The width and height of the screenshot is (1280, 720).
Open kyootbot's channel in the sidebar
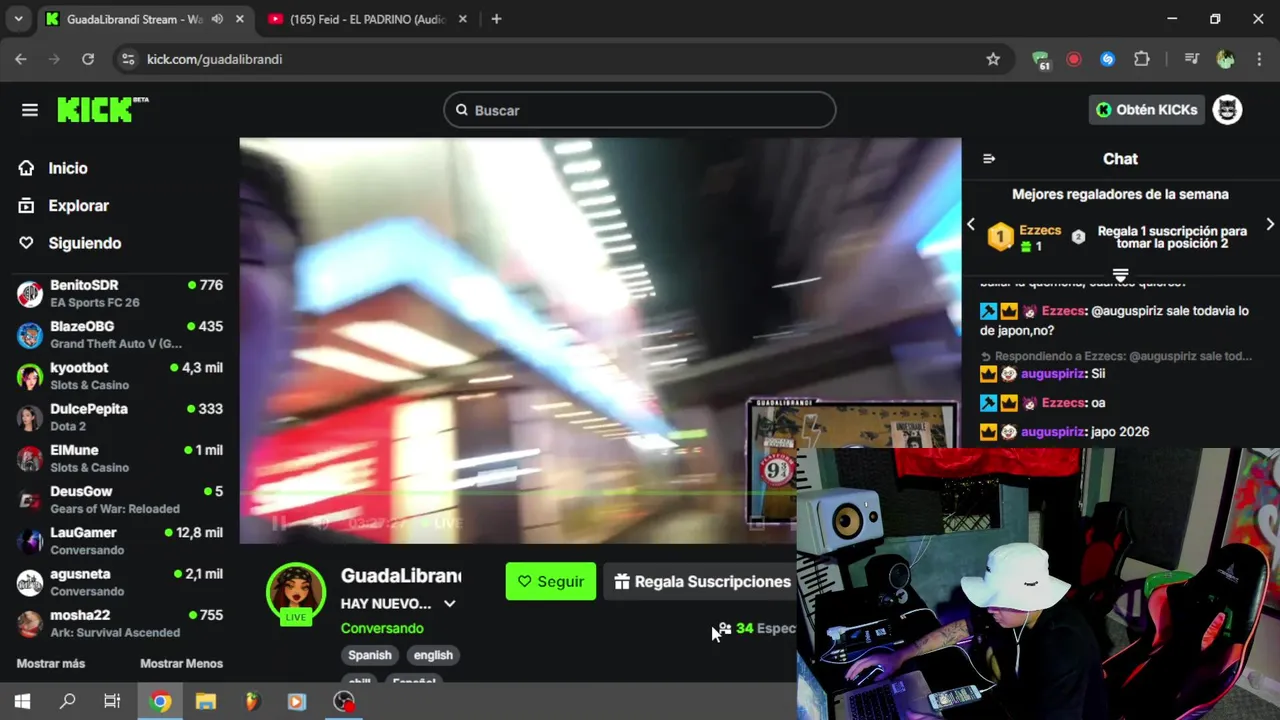click(x=120, y=376)
